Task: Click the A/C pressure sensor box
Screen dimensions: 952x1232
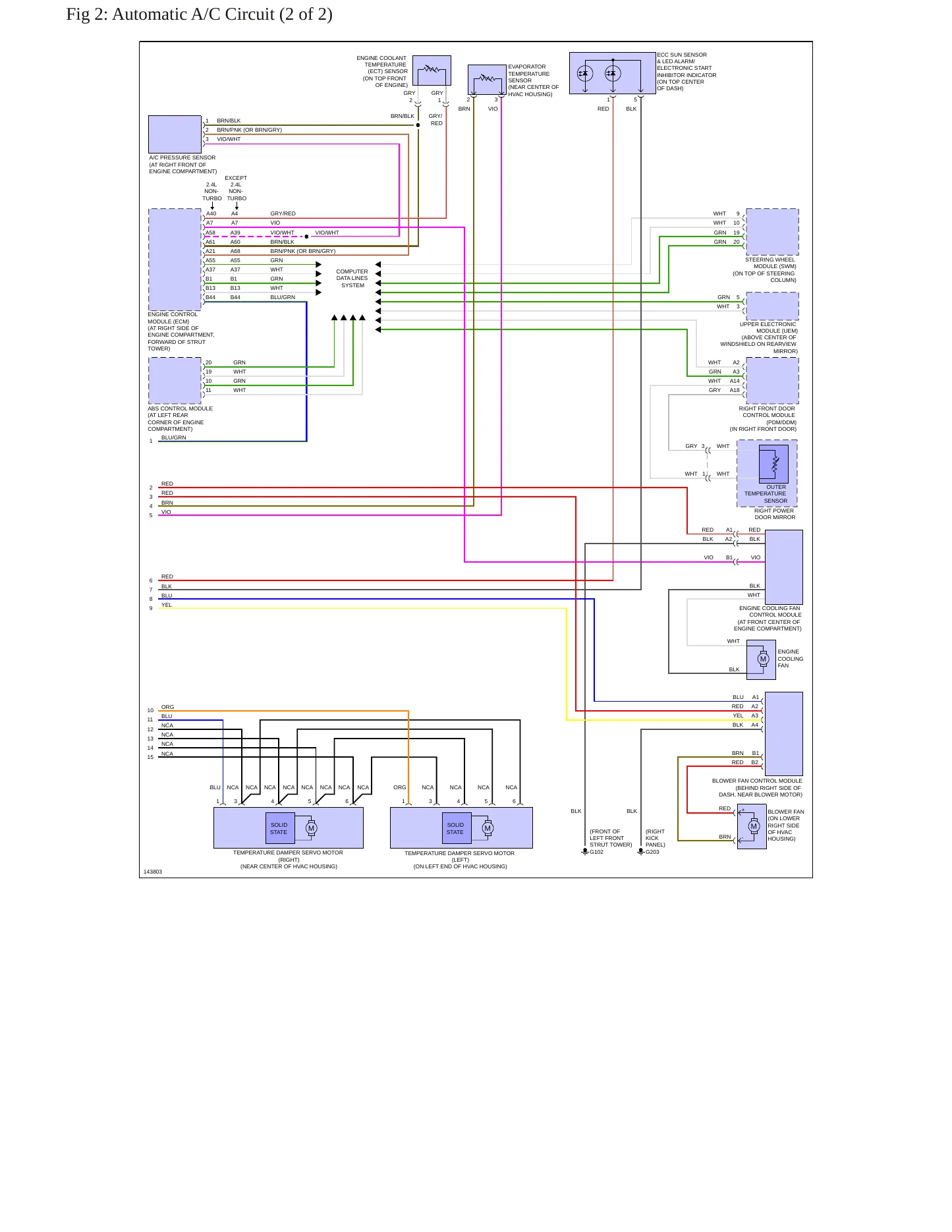Action: pos(175,134)
